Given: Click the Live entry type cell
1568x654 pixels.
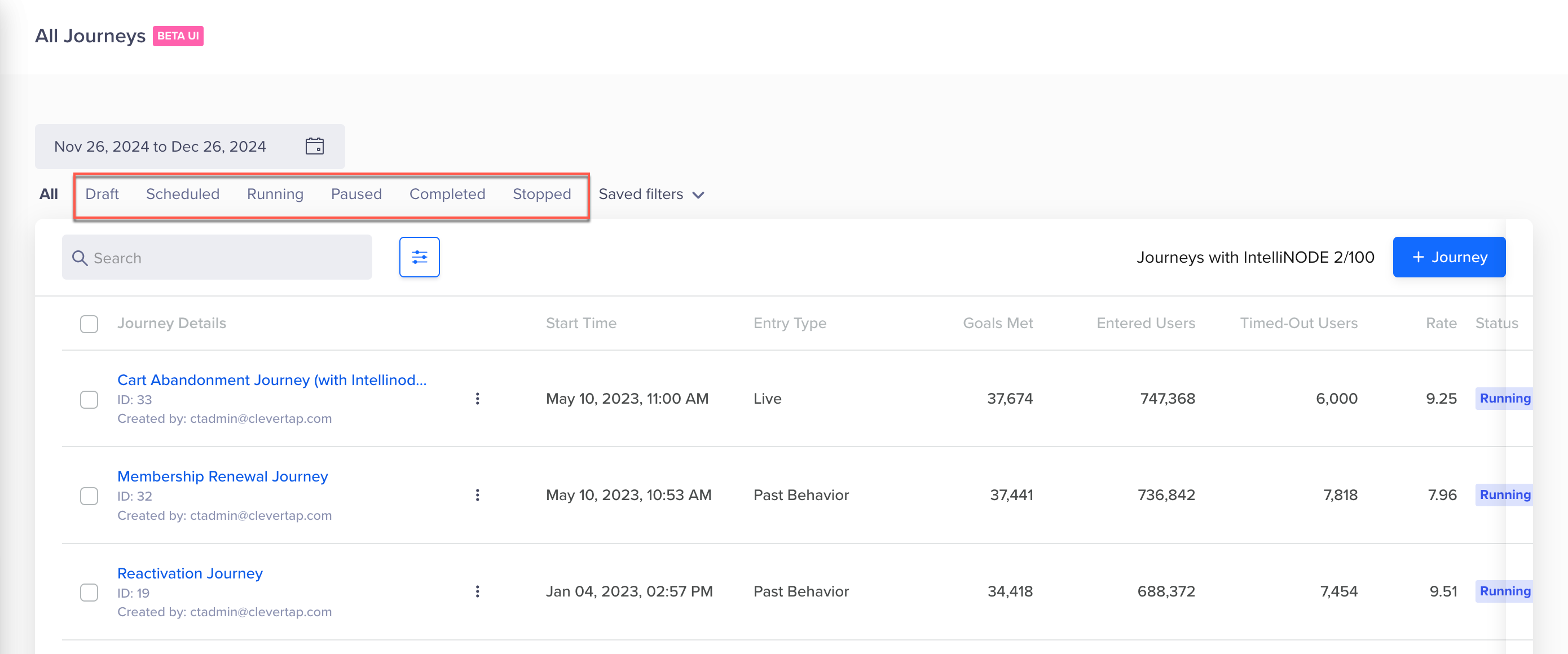Looking at the screenshot, I should (x=767, y=399).
